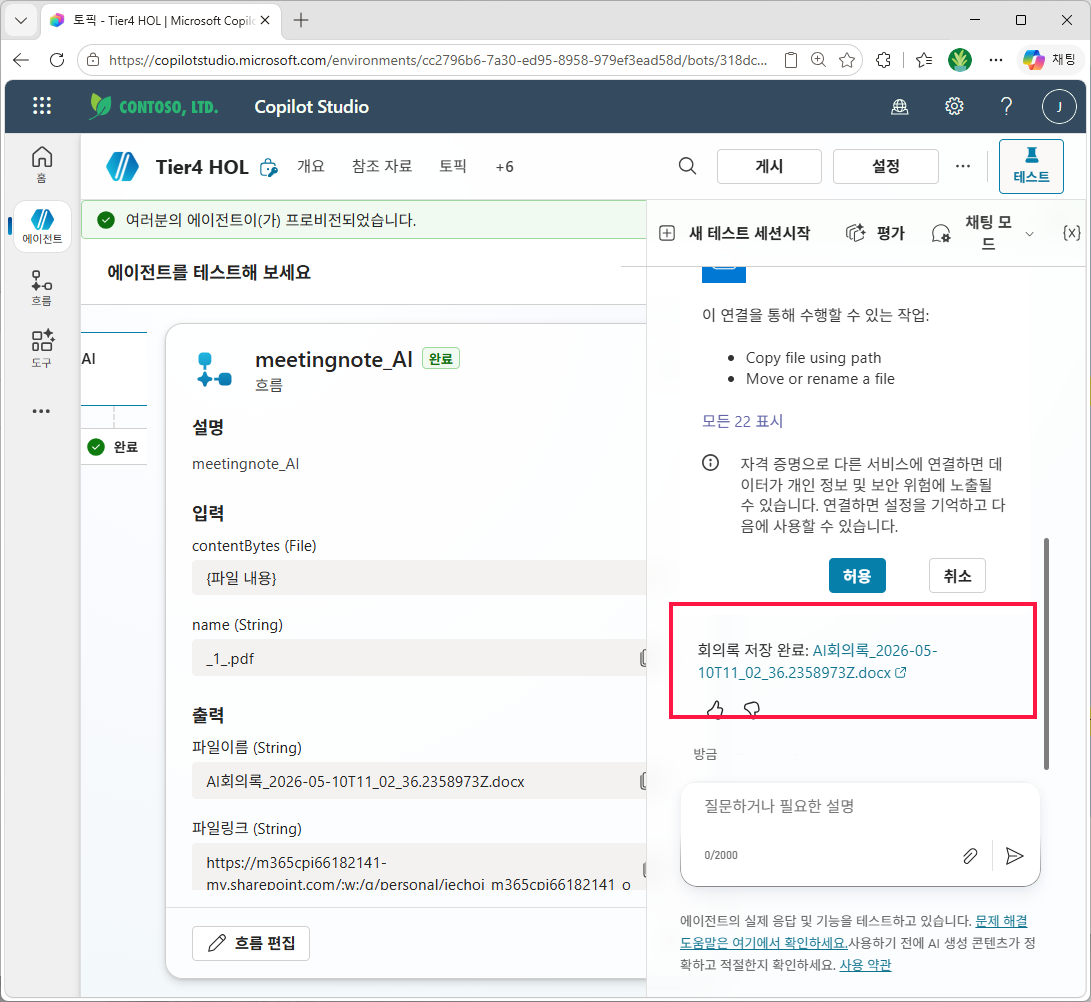Image resolution: width=1091 pixels, height=1002 pixels.
Task: Open the variables {x} icon
Action: (1072, 233)
